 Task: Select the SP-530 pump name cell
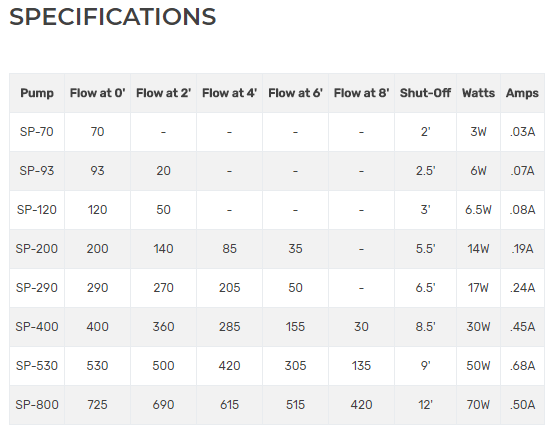37,366
